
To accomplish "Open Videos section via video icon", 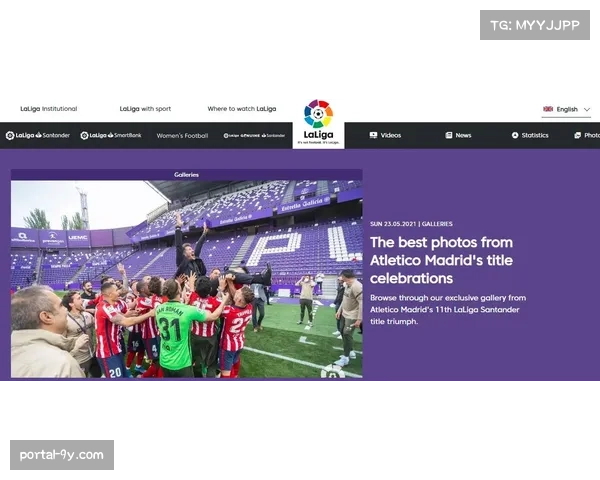I will click(373, 135).
